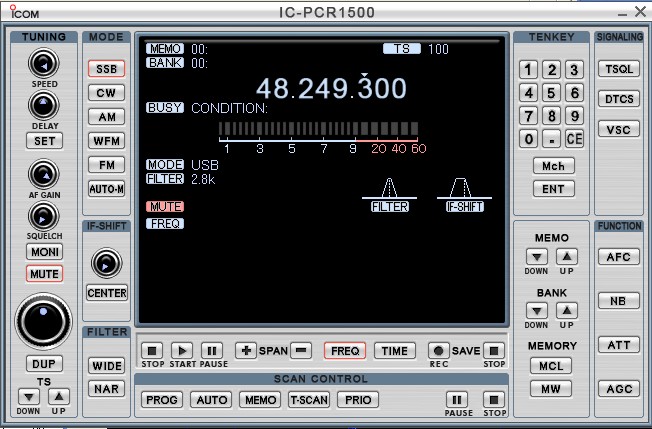Step MEMO channel up

click(567, 257)
